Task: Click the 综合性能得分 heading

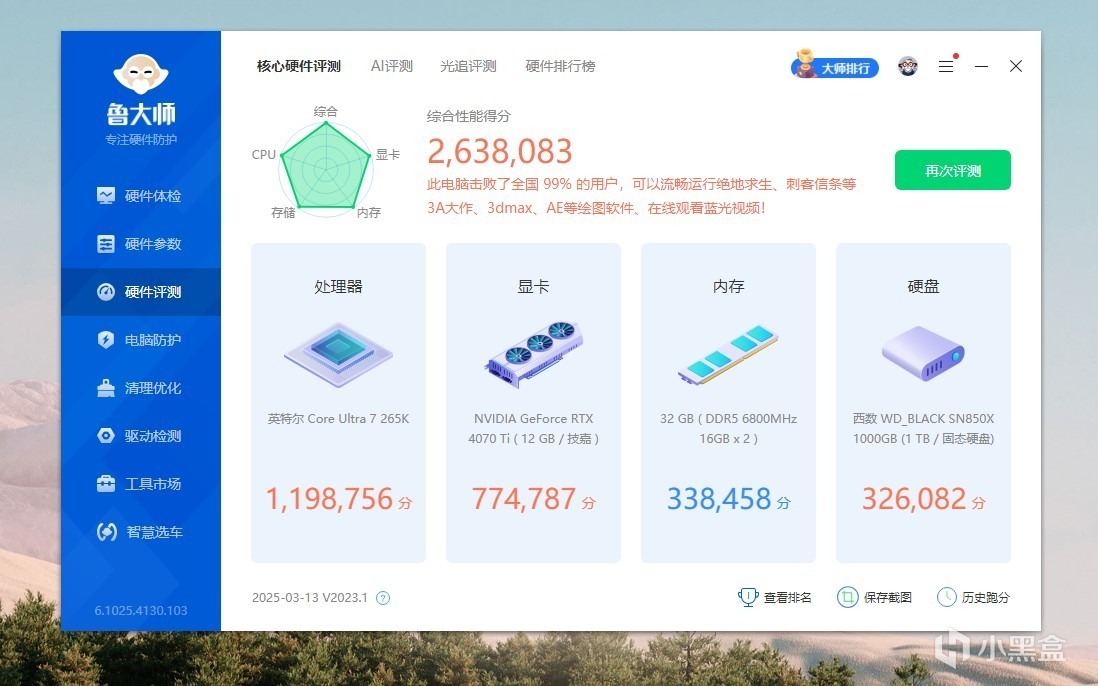Action: point(468,116)
